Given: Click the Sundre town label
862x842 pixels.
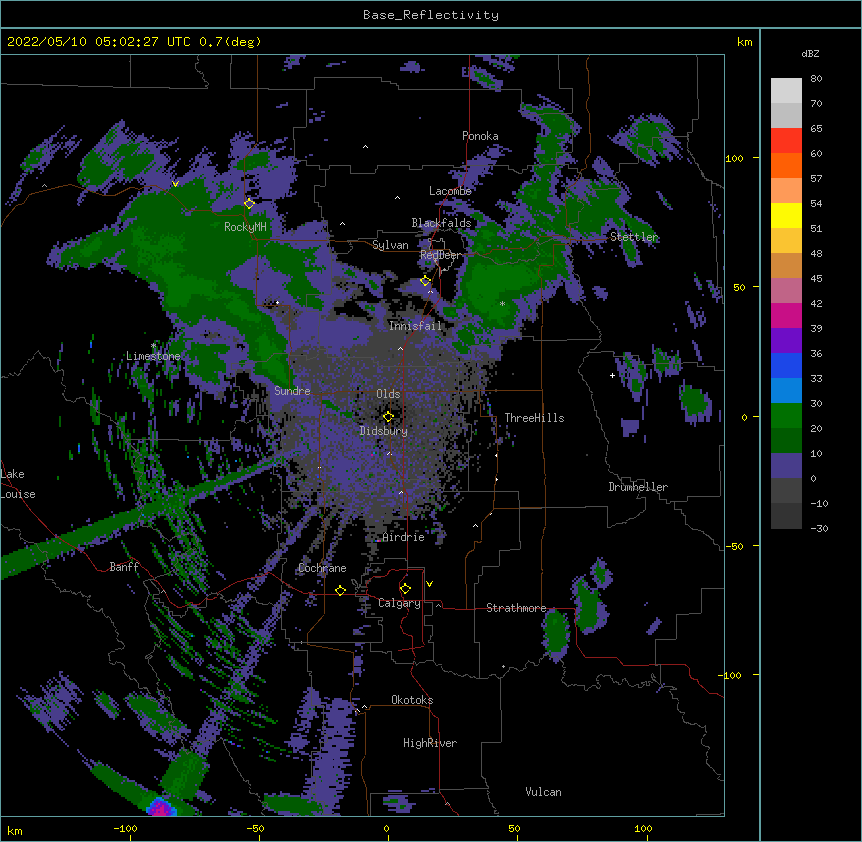Looking at the screenshot, I should click(x=292, y=391).
